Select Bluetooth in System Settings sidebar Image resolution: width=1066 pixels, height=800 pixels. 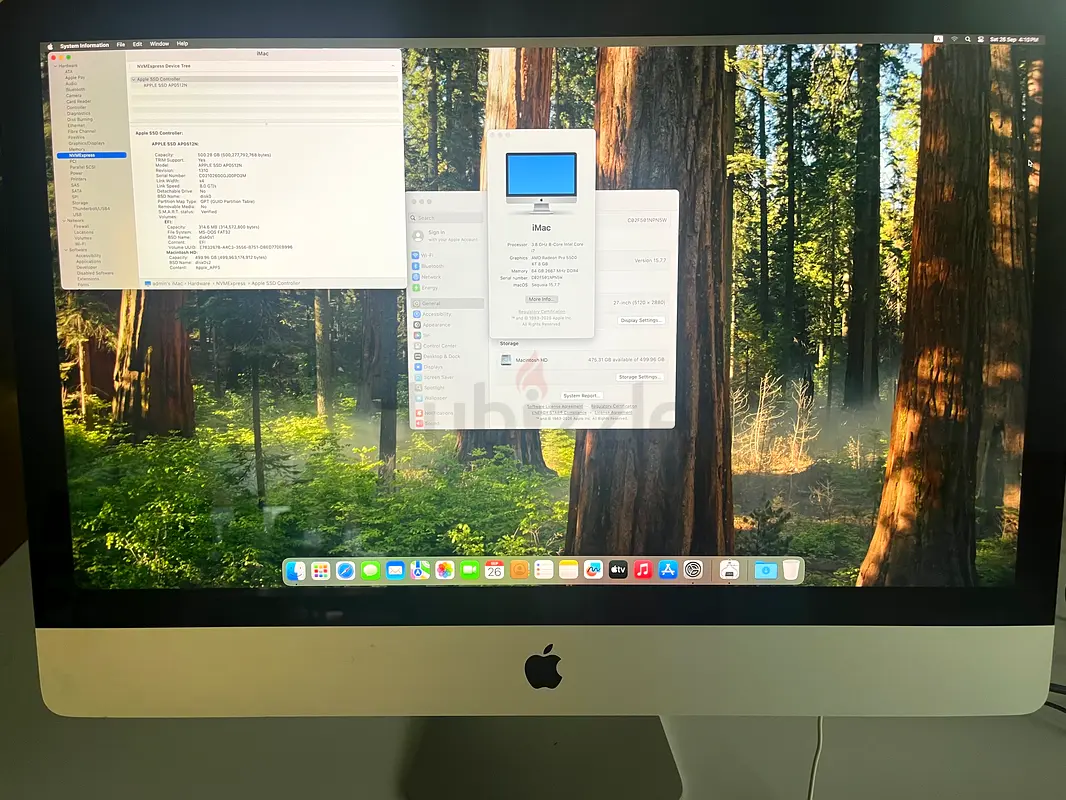click(432, 266)
